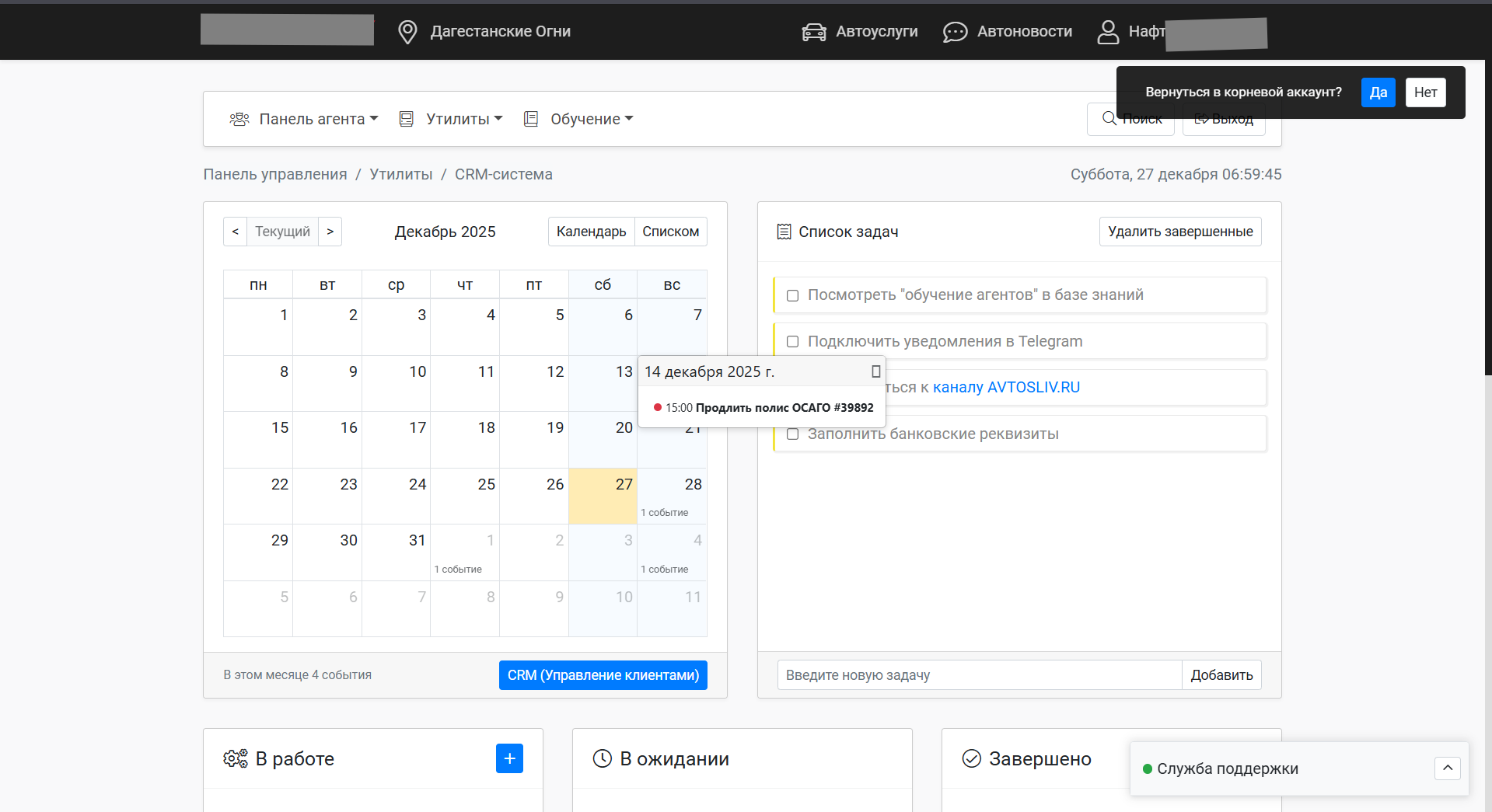The height and width of the screenshot is (812, 1492).
Task: Click the green support status dot
Action: coord(1147,768)
